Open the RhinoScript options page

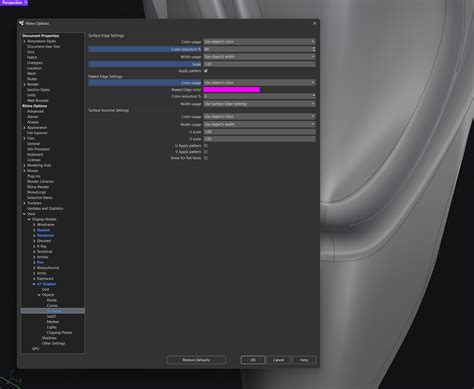37,192
